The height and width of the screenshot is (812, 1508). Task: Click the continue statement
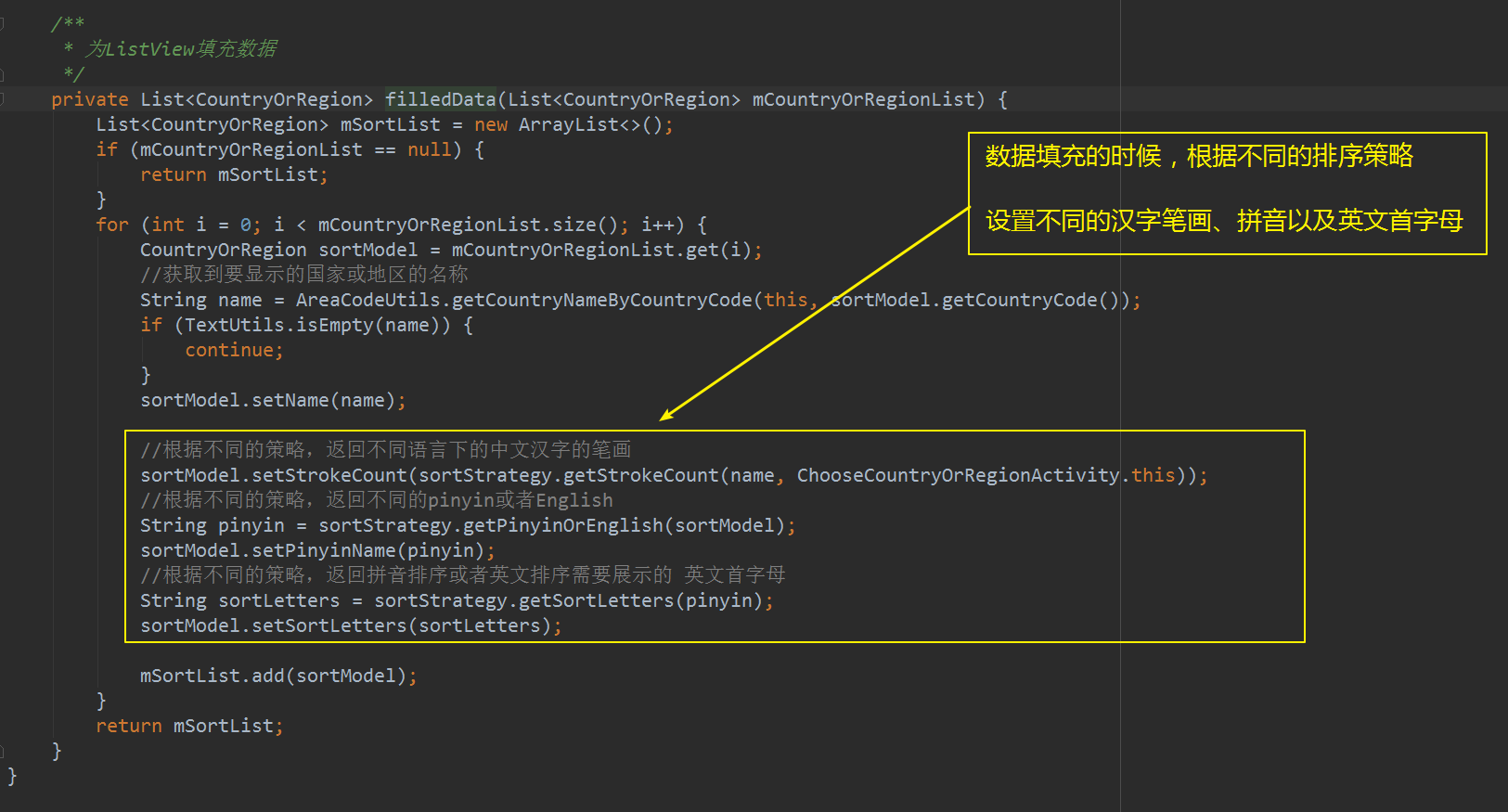[234, 350]
